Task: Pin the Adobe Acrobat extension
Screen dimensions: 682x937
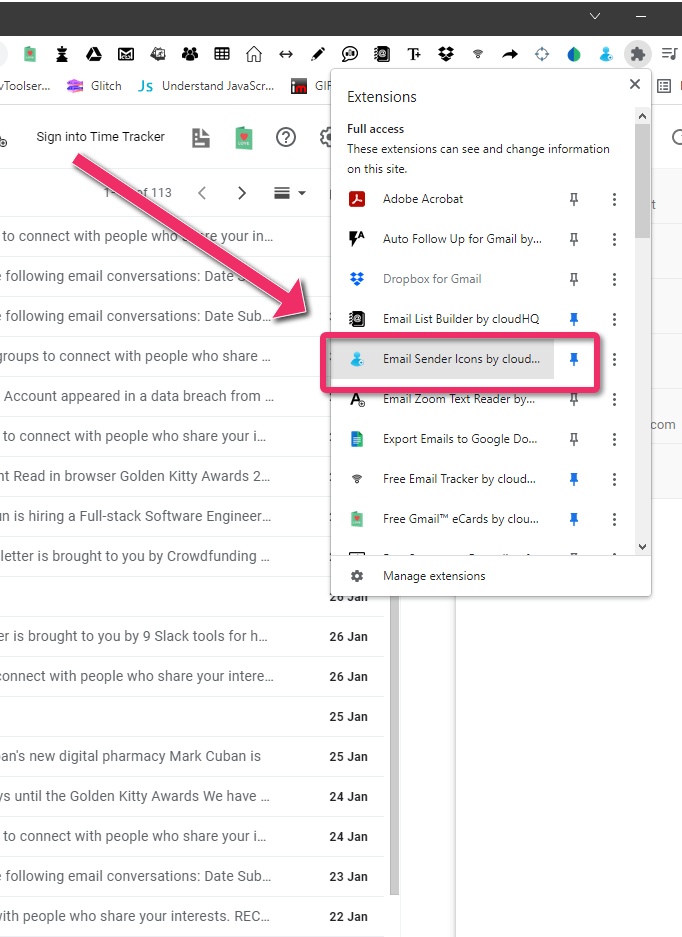Action: 574,199
